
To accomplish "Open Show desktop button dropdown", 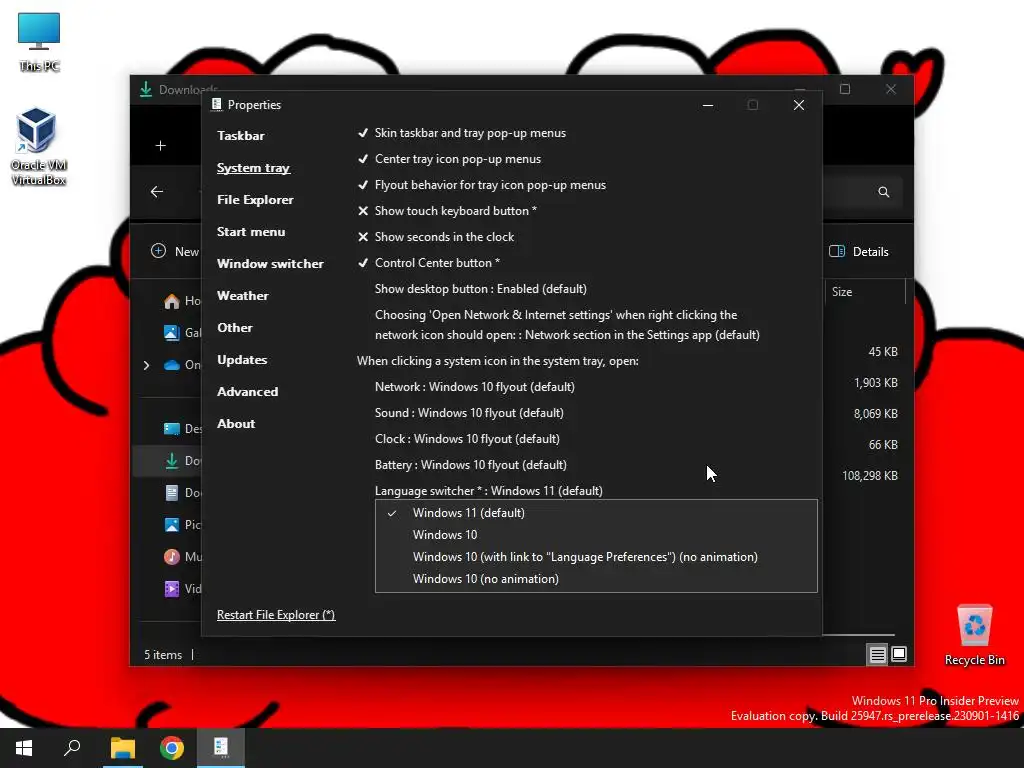I will tap(481, 289).
